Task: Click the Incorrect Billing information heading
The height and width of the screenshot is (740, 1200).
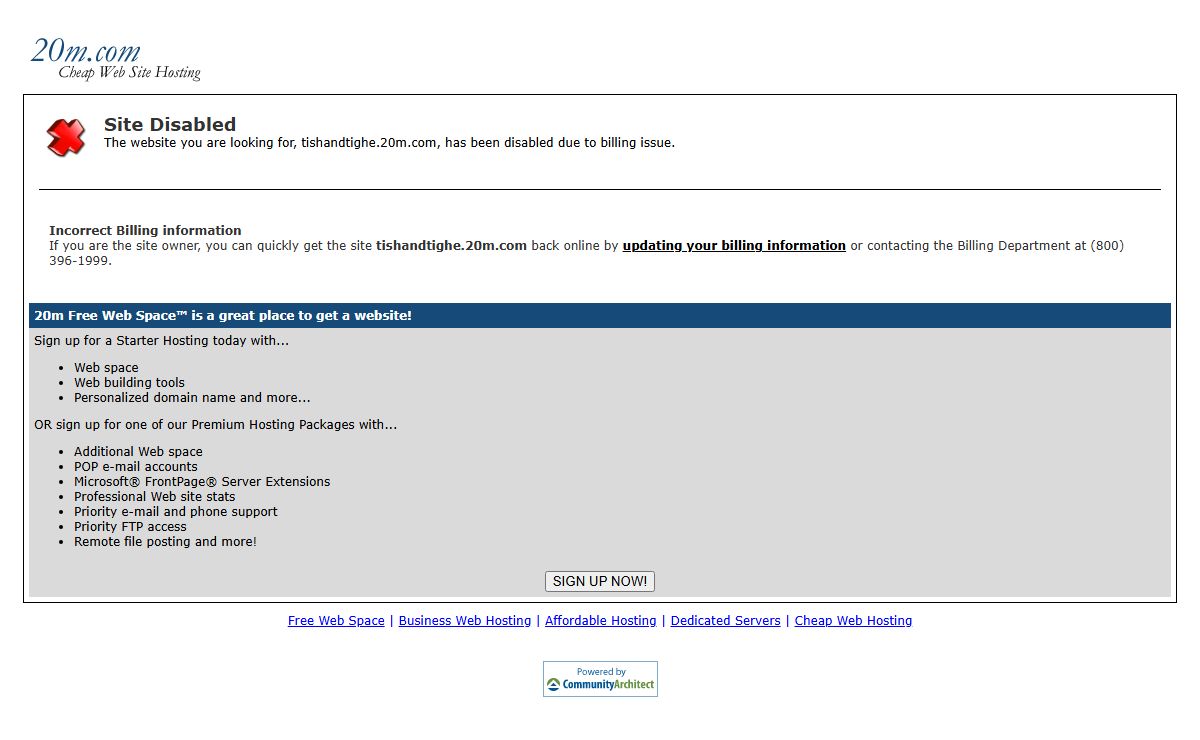Action: coord(145,230)
